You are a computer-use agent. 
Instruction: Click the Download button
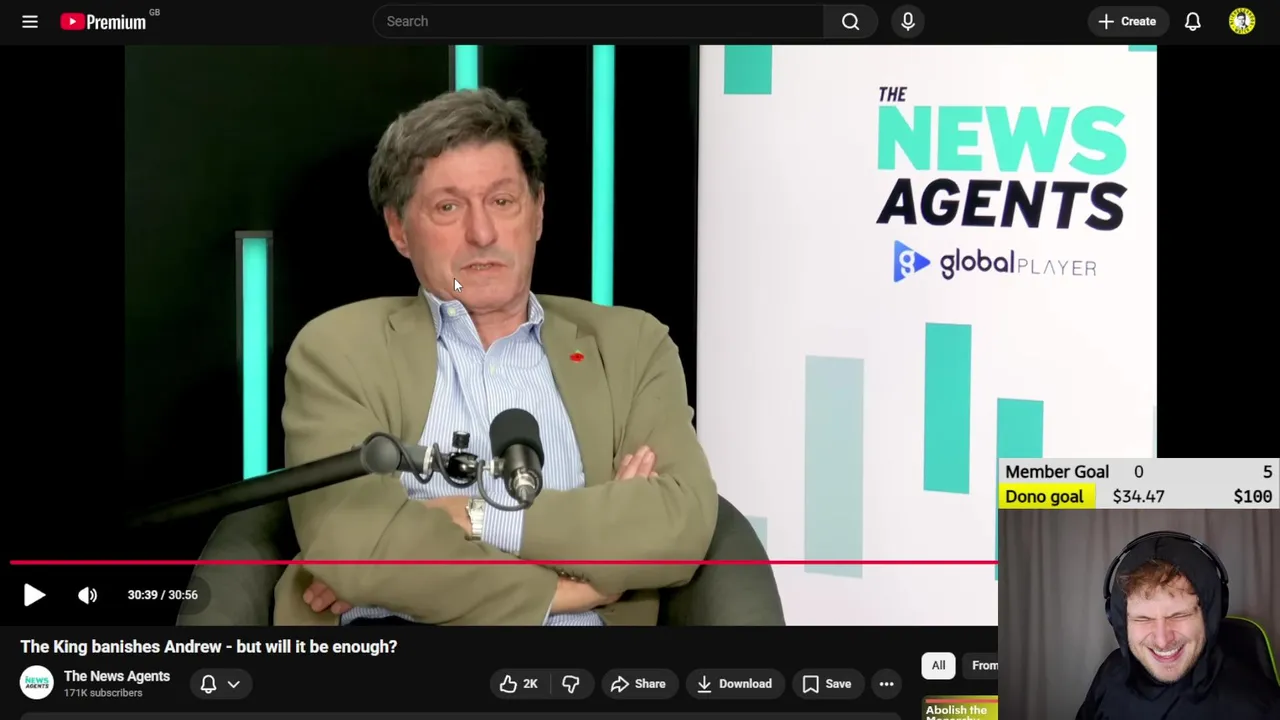click(x=734, y=684)
